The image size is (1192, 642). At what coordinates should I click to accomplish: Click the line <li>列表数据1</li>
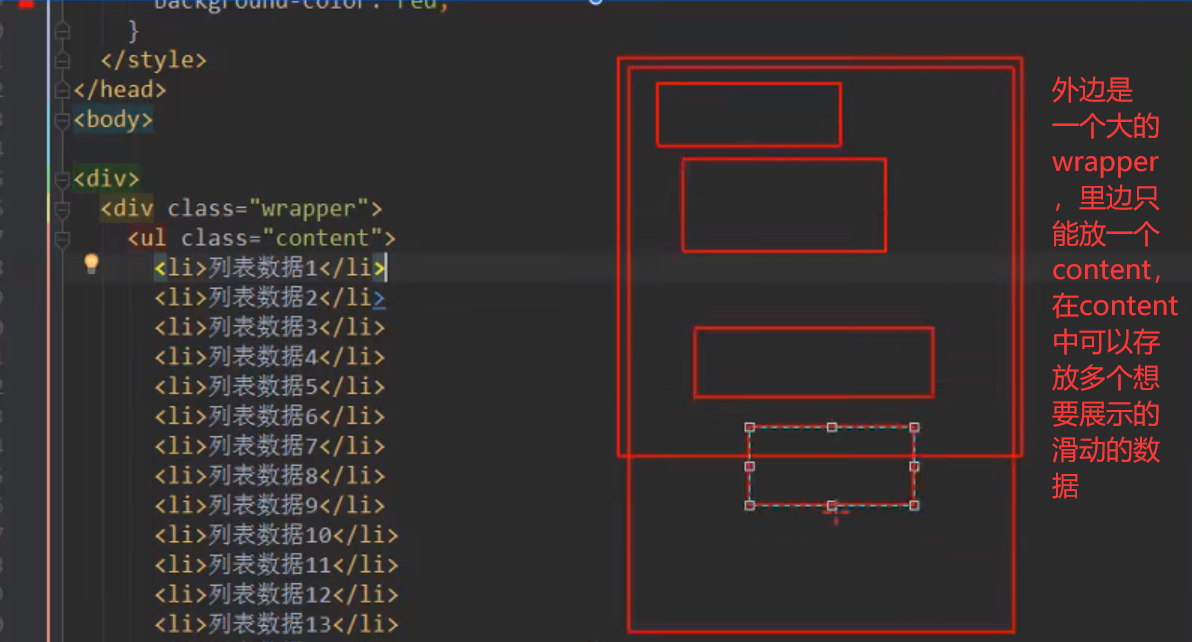point(270,267)
